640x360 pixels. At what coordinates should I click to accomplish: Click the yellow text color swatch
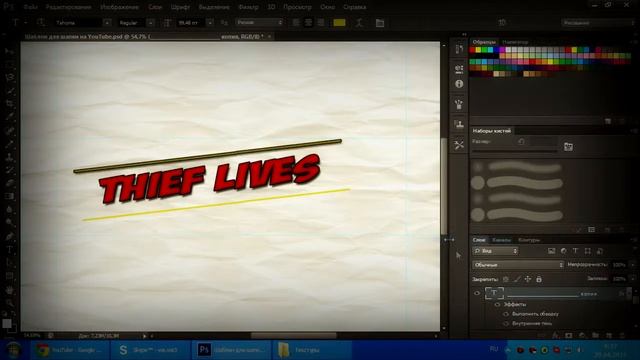(x=339, y=23)
